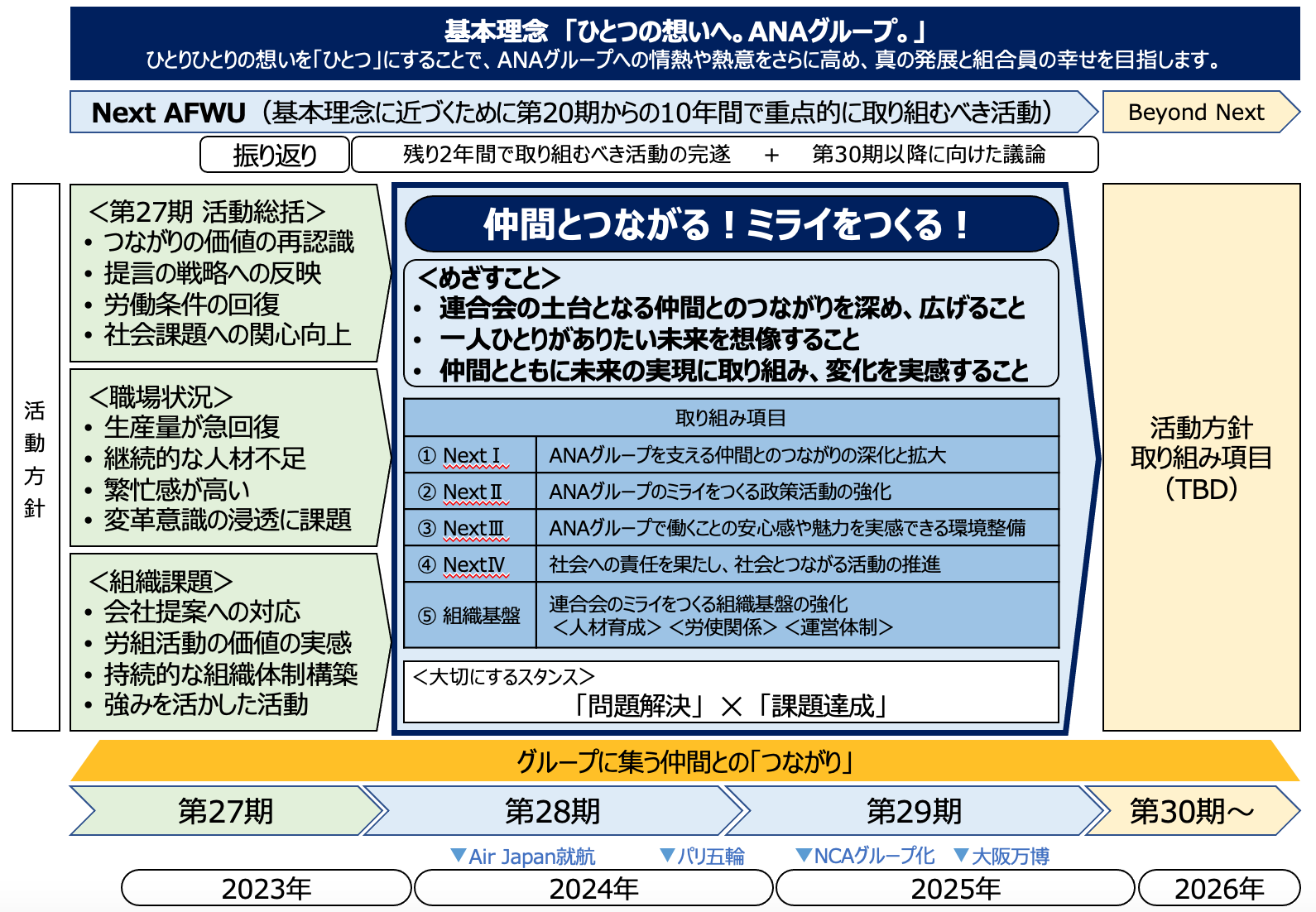Viewport: 1316px width, 912px height.
Task: Click the ミライをつくる政策活動の強化 cell
Action: pyautogui.click(x=798, y=492)
